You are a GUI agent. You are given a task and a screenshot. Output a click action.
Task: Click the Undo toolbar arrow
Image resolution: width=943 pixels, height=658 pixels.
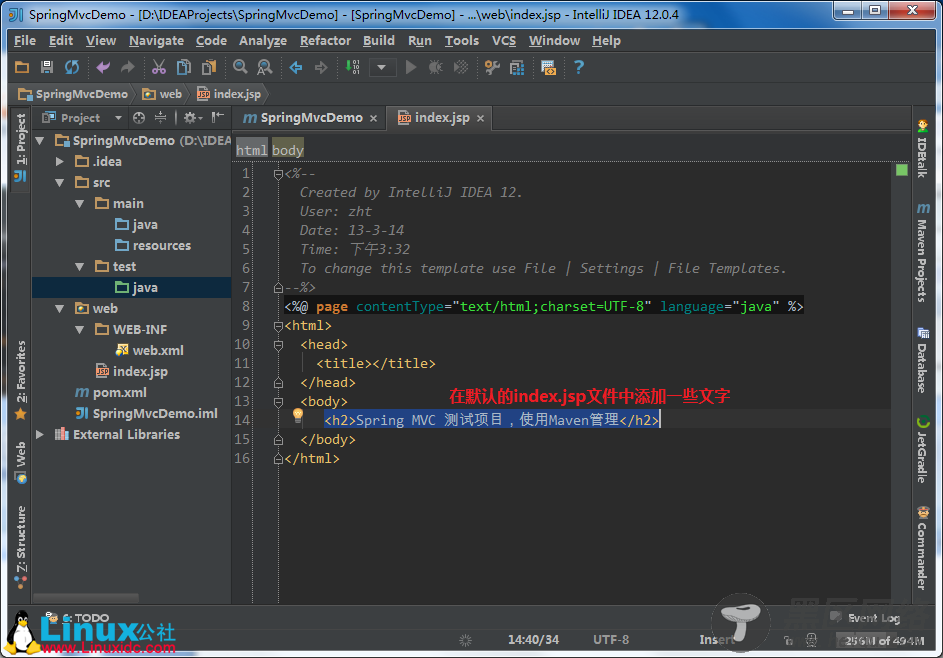[x=103, y=67]
